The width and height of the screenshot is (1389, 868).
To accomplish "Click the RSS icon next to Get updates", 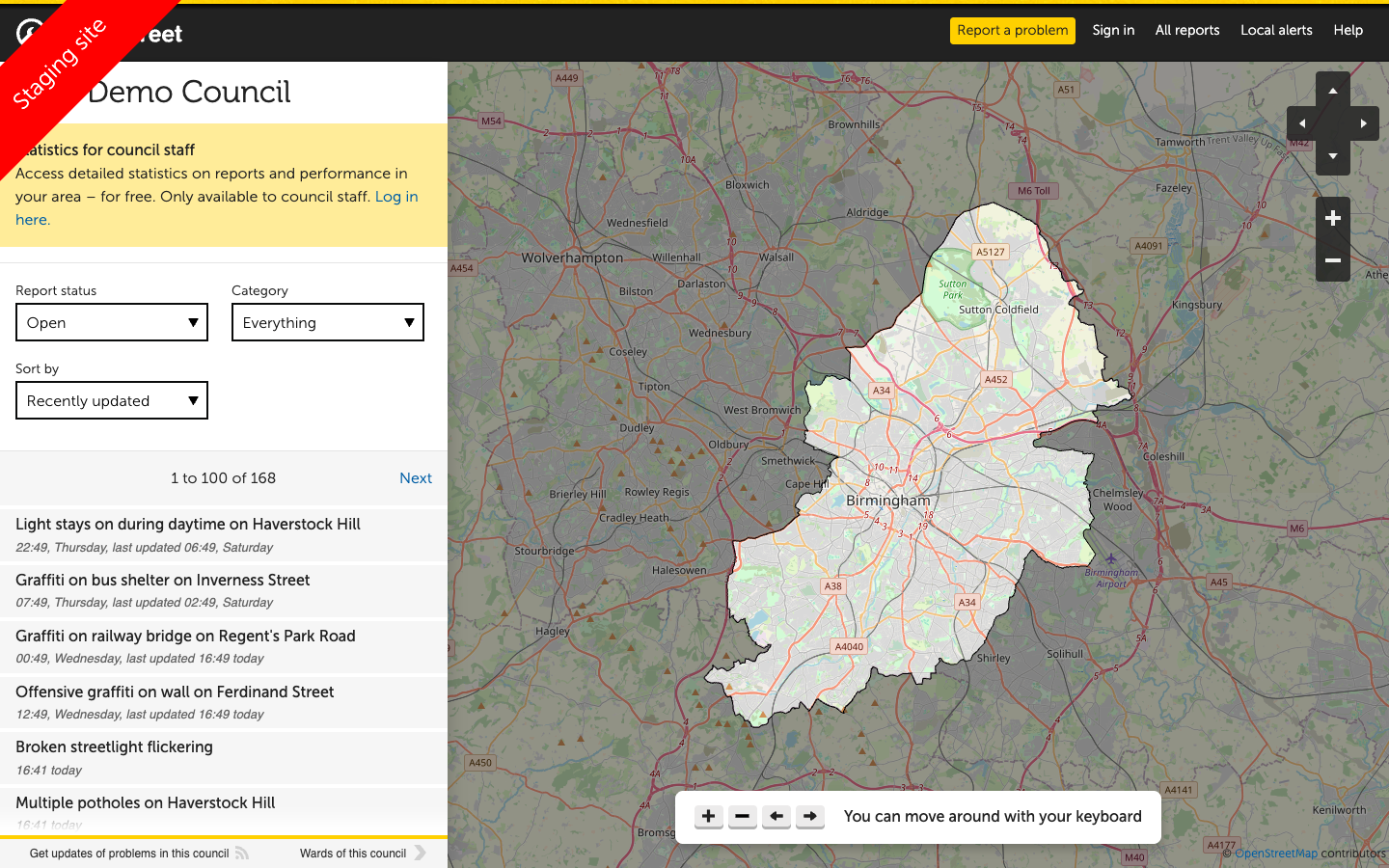I will click(240, 853).
